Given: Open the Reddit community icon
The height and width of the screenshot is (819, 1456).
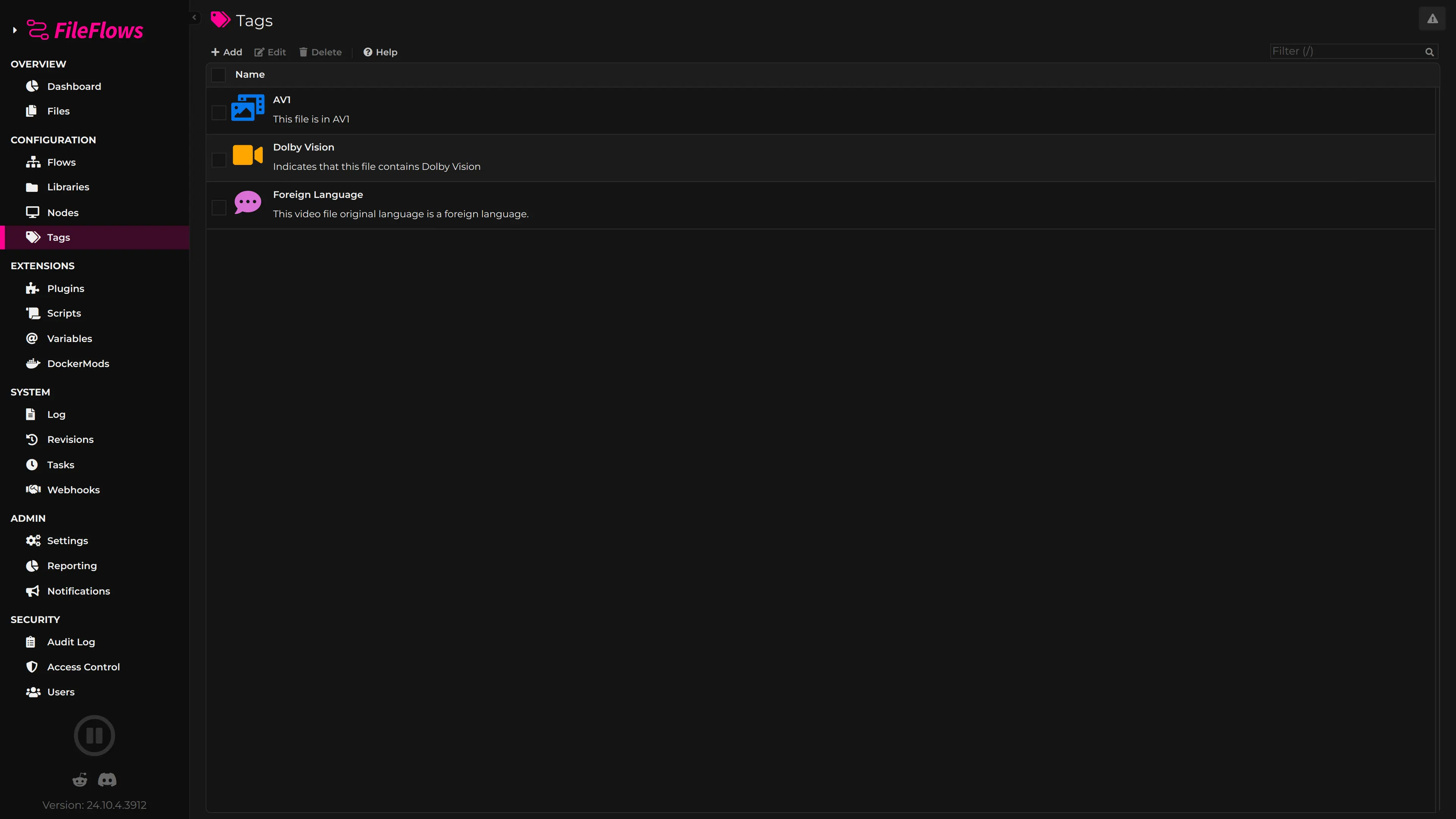Looking at the screenshot, I should coord(80,780).
